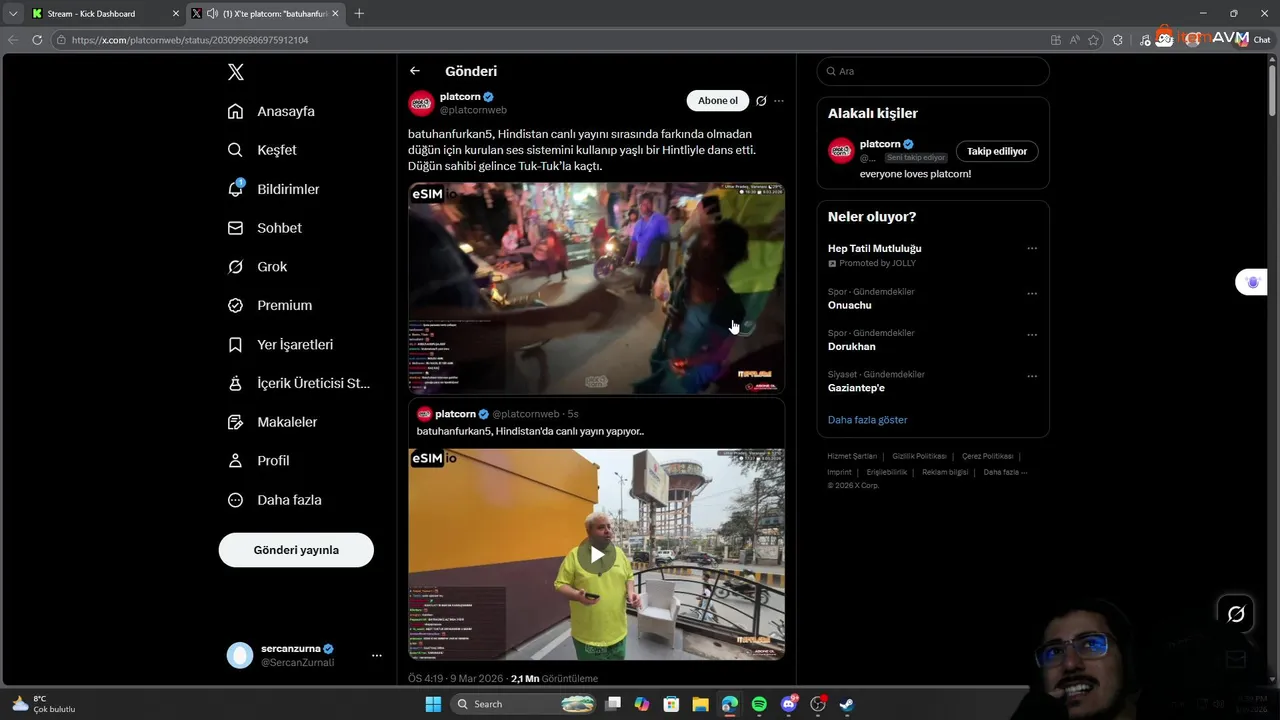
Task: Open new browser tab
Action: pyautogui.click(x=359, y=14)
